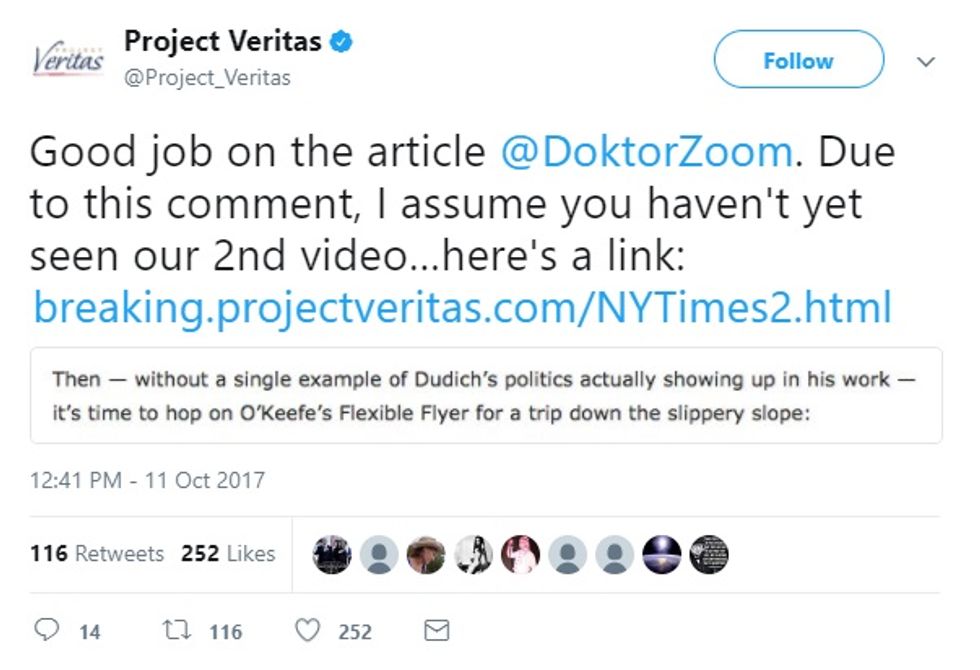Image resolution: width=980 pixels, height=670 pixels.
Task: Follow the Project Veritas account
Action: pos(798,60)
